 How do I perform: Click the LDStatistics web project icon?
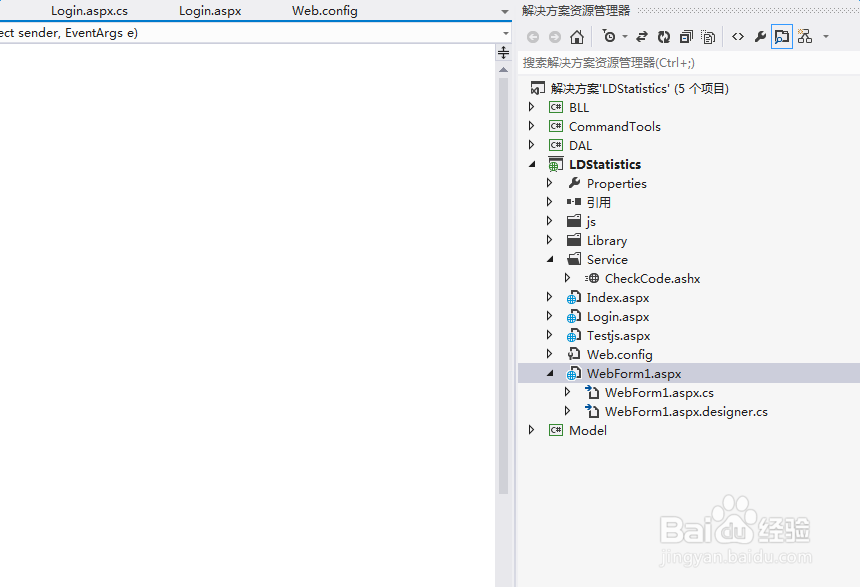tap(556, 164)
